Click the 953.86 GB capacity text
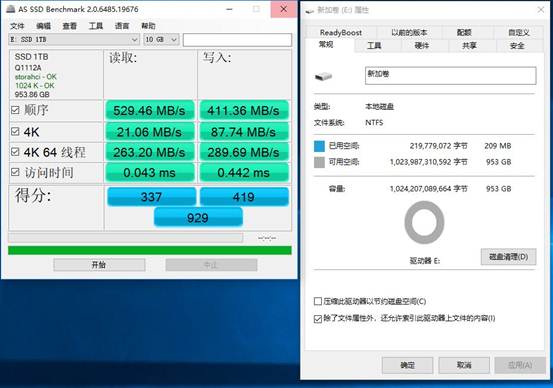 [x=32, y=94]
